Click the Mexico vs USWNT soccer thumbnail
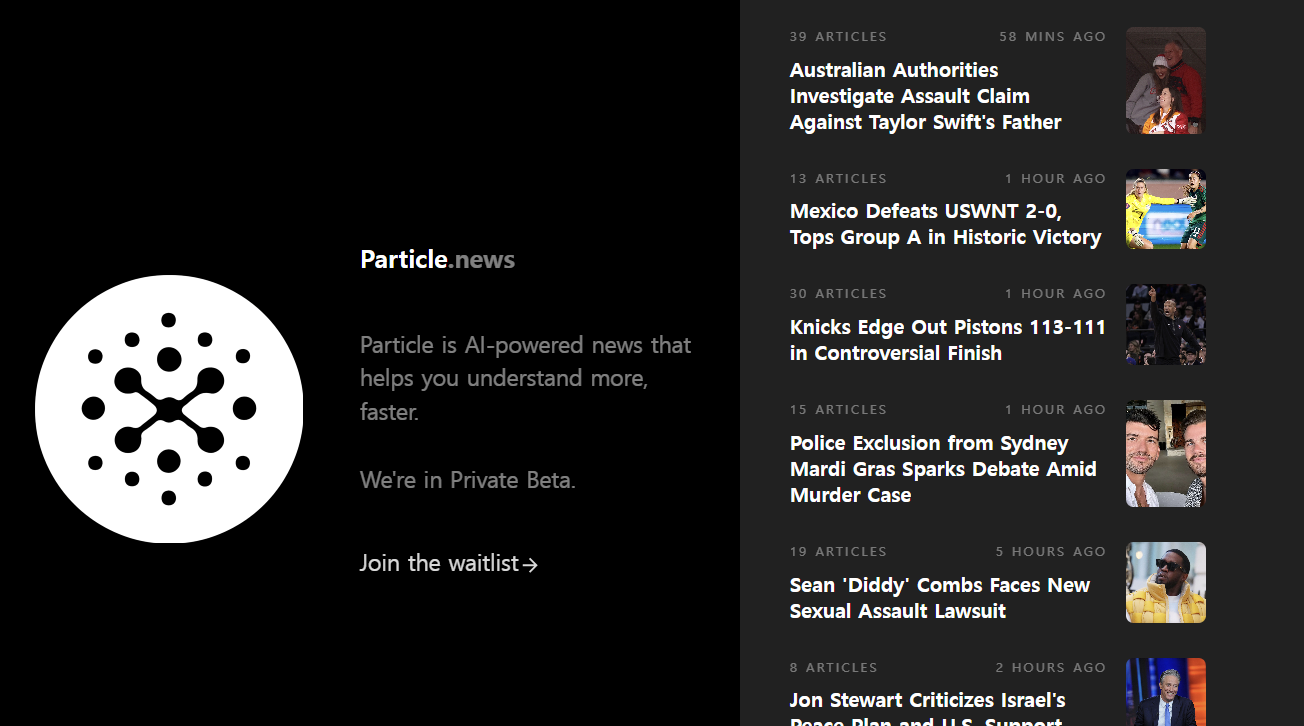 point(1165,209)
